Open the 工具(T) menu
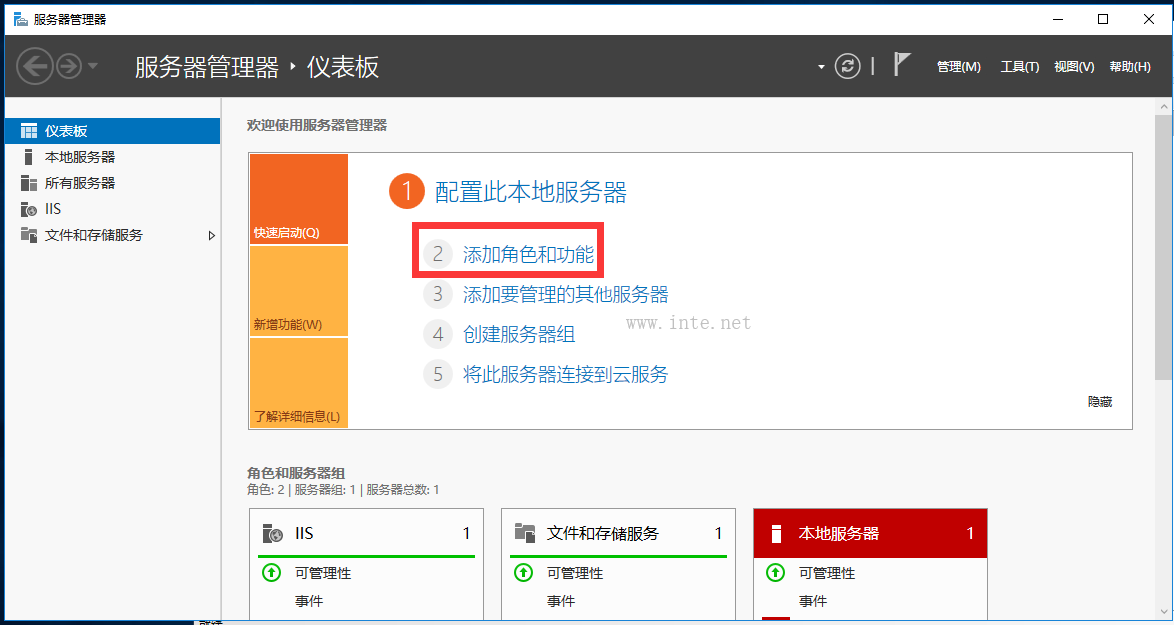The image size is (1174, 625). (1019, 67)
